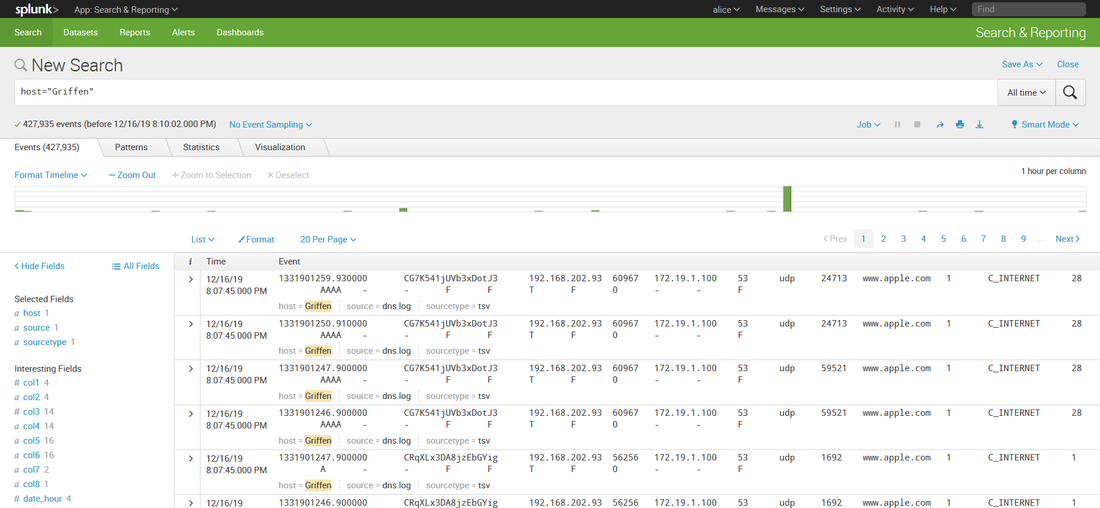Click Next page link

point(1068,239)
